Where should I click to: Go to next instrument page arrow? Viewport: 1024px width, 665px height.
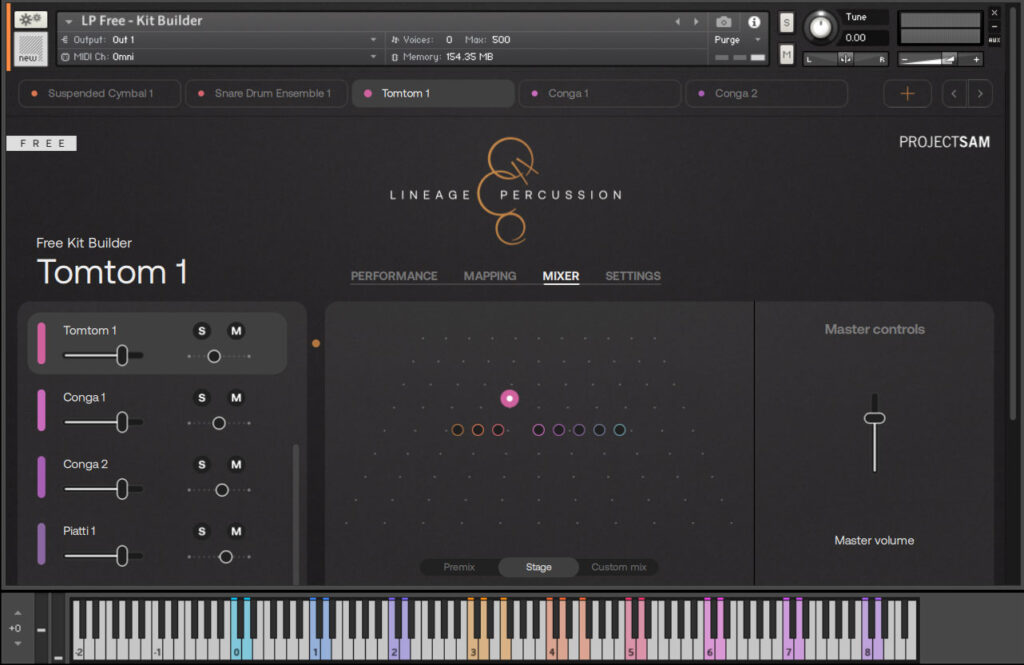tap(980, 93)
